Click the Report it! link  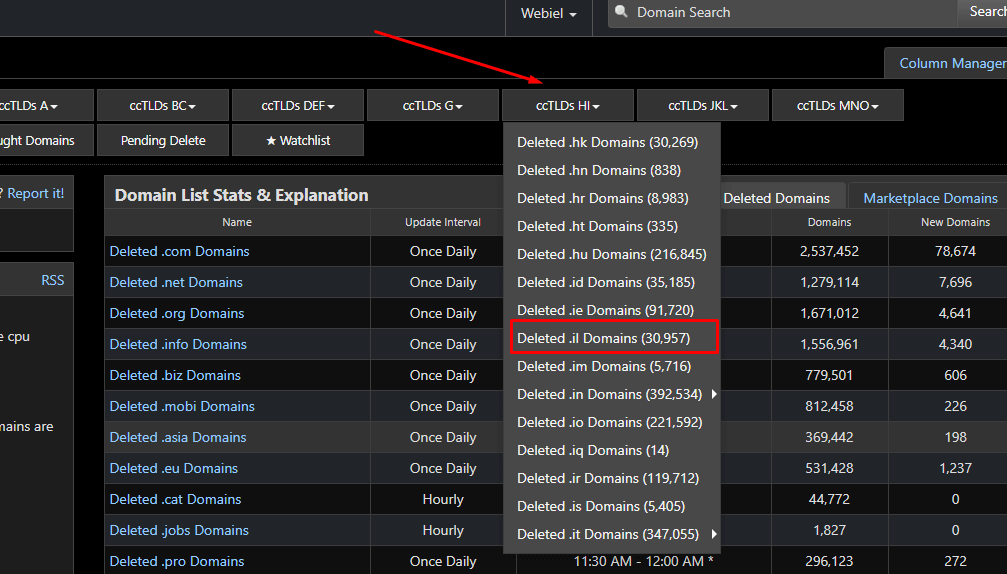[x=35, y=193]
